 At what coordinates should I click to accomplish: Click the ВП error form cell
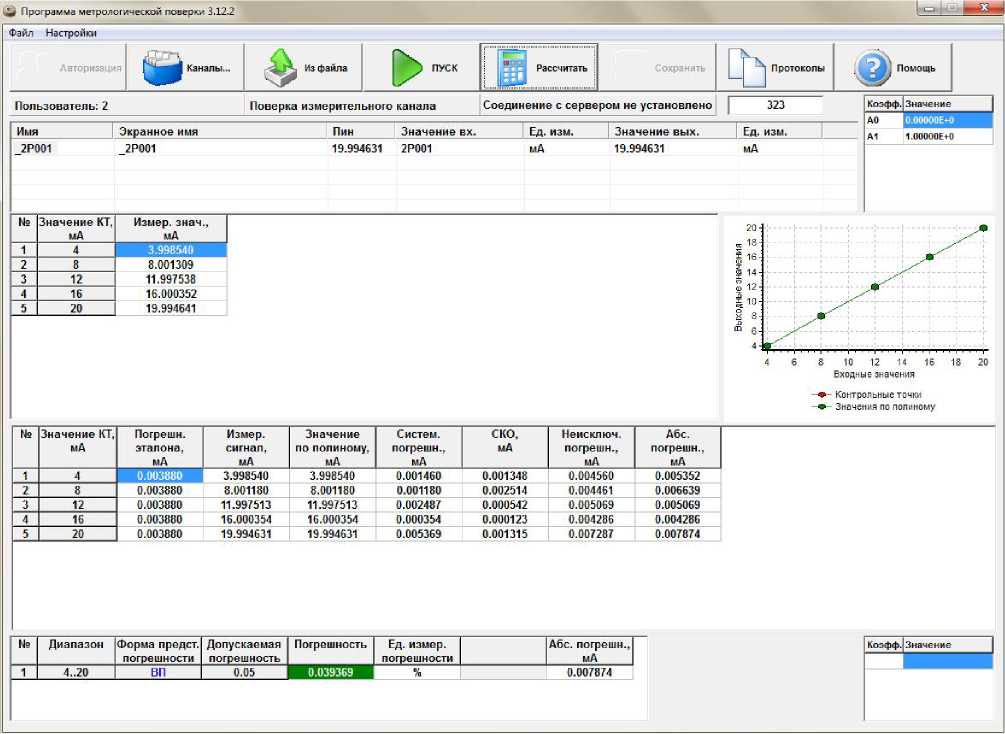(x=158, y=673)
